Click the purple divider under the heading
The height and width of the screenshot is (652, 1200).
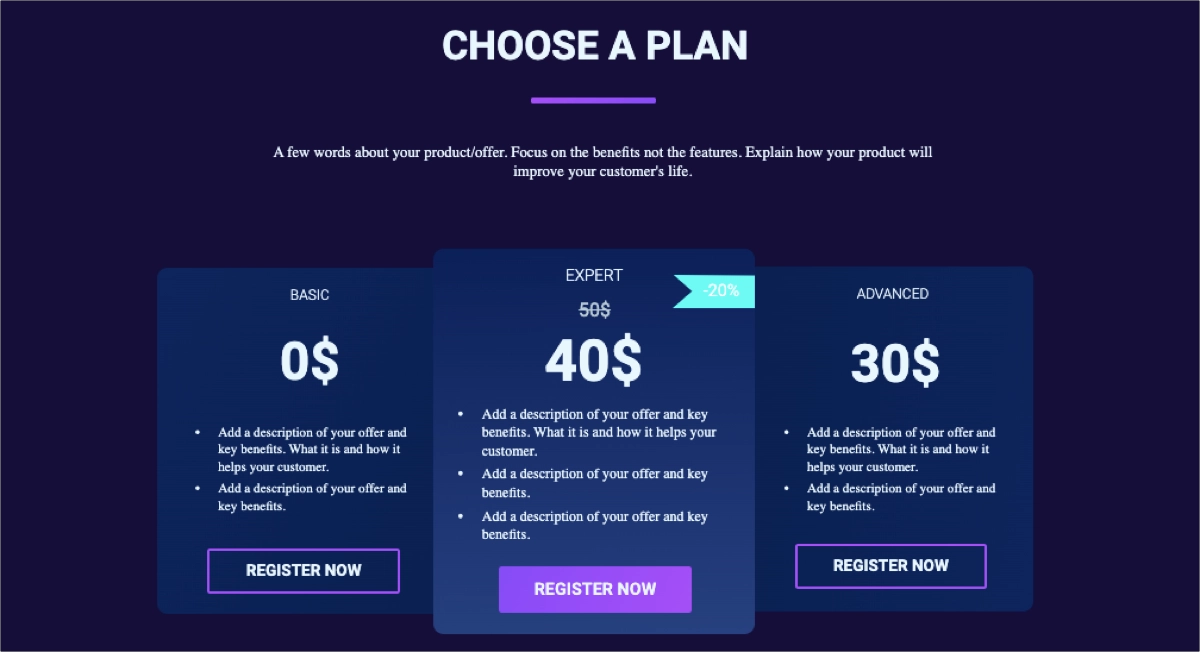point(593,100)
